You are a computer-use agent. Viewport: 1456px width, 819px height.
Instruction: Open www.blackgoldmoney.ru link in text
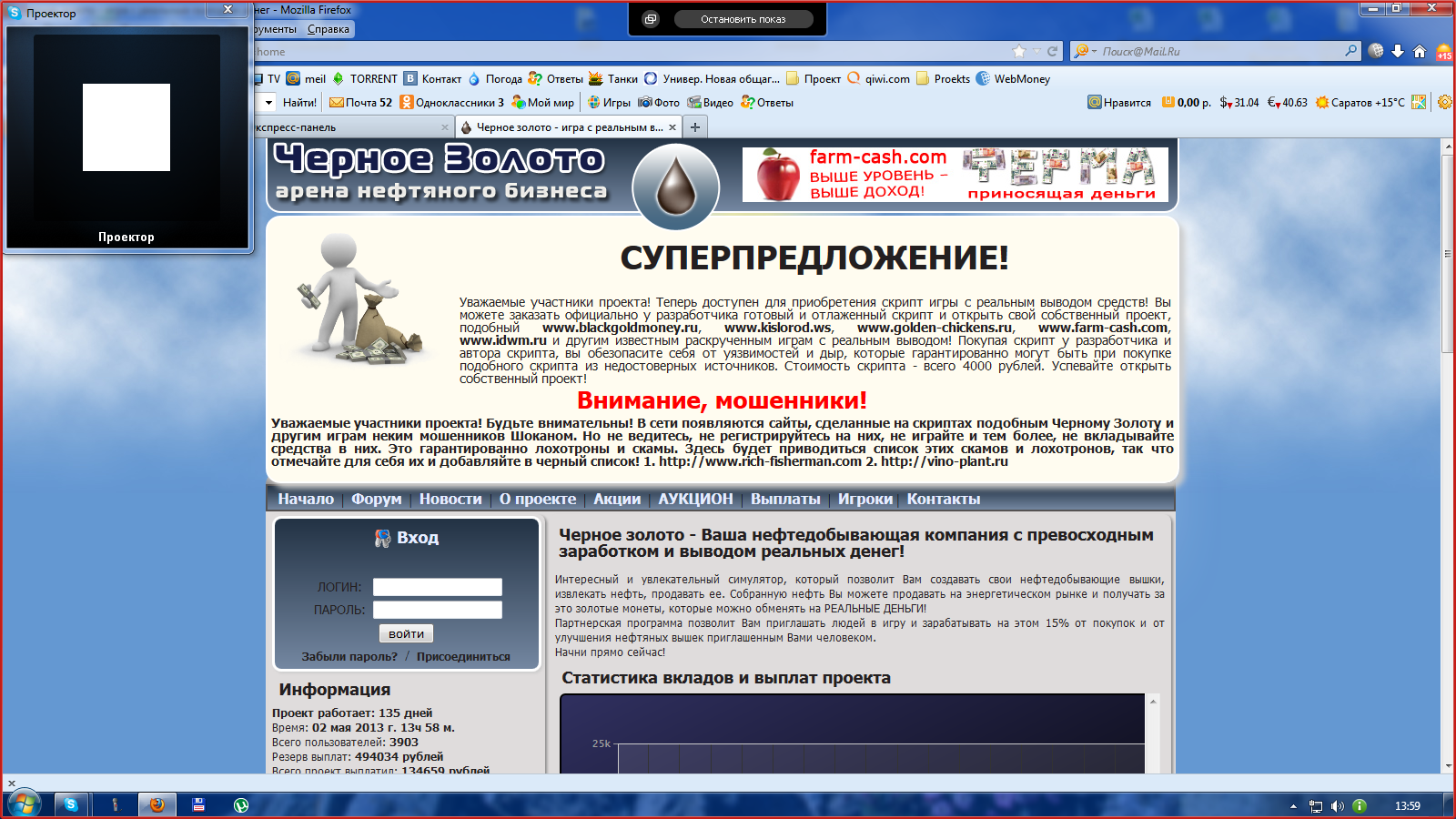coord(622,328)
